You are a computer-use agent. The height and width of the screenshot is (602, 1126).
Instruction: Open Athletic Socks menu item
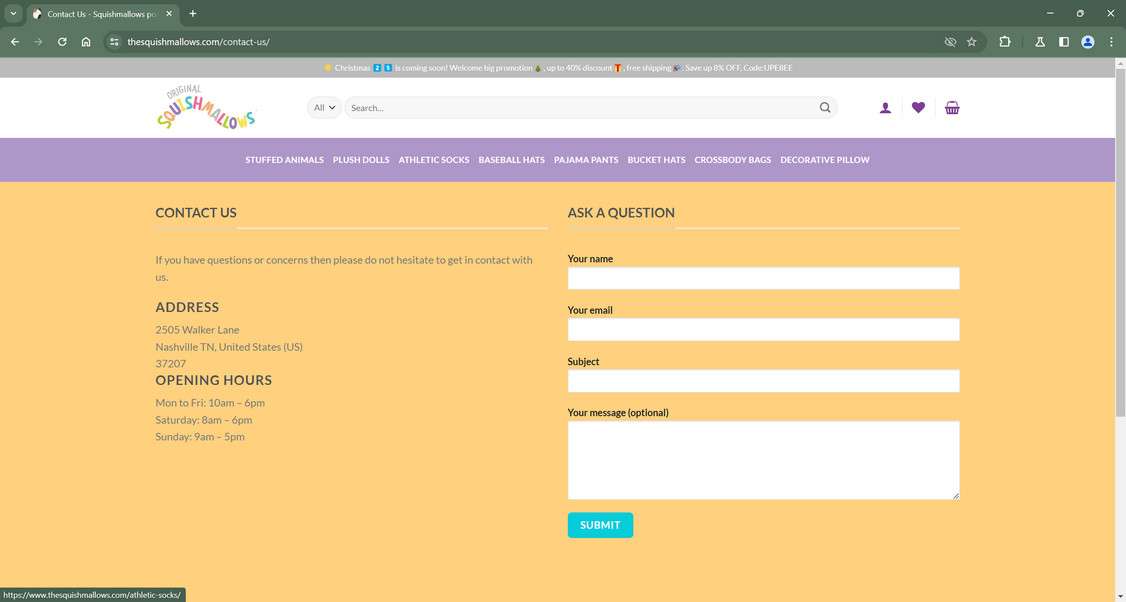pos(434,159)
